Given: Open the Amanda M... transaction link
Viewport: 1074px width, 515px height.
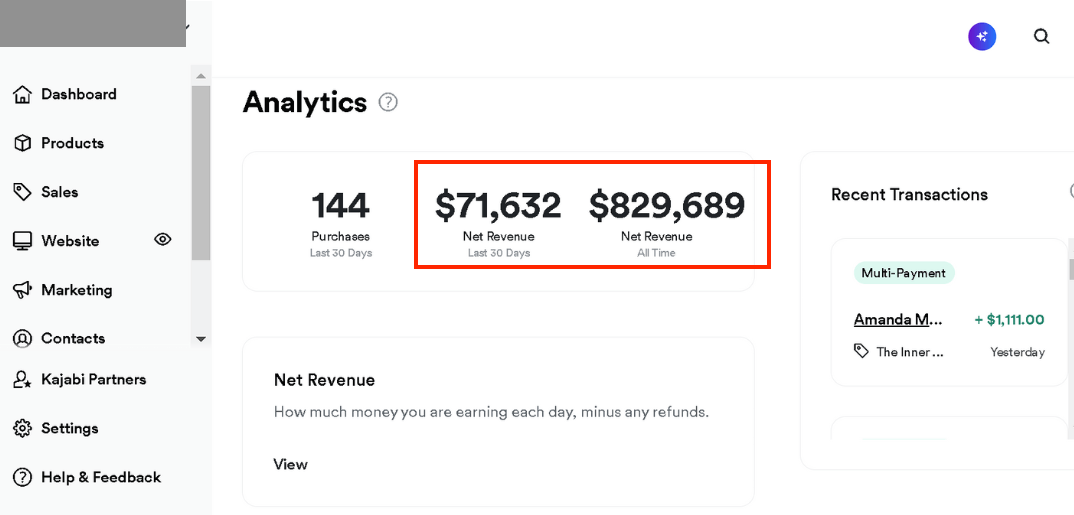Looking at the screenshot, I should pos(897,320).
